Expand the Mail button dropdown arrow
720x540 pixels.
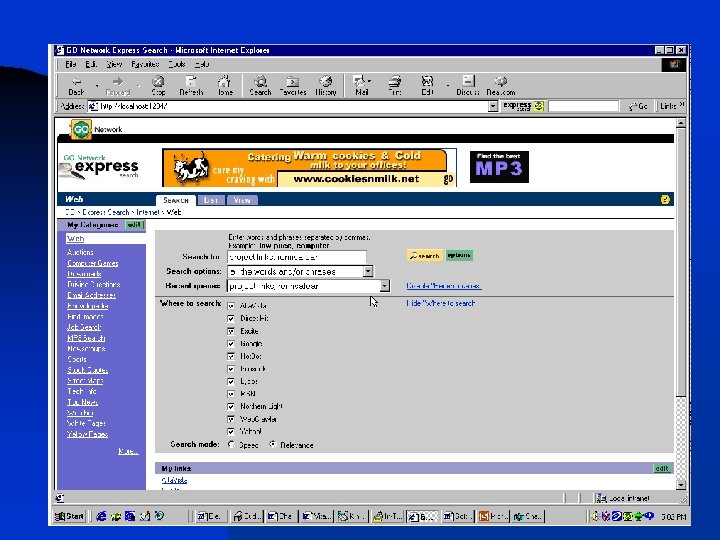[369, 82]
